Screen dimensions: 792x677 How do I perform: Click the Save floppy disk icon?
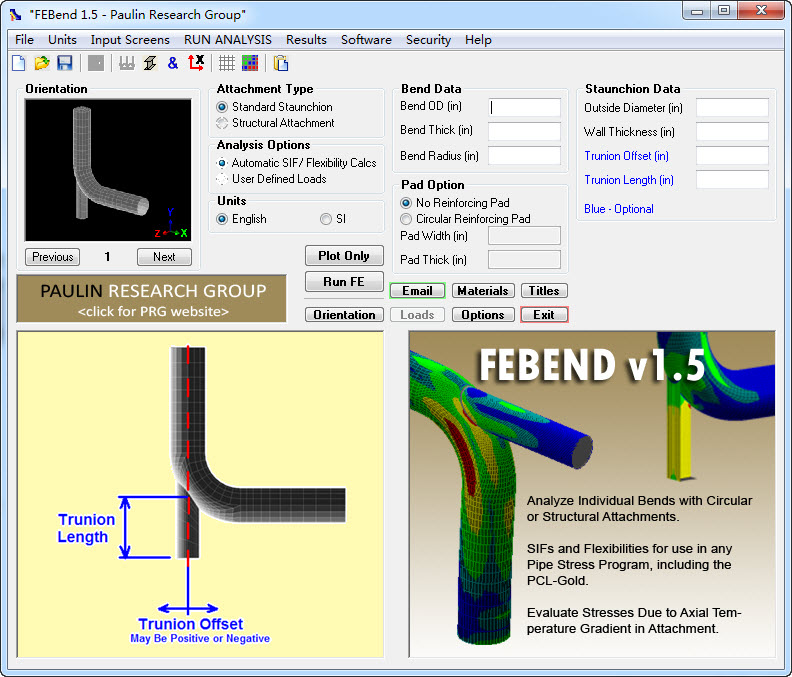[x=65, y=63]
